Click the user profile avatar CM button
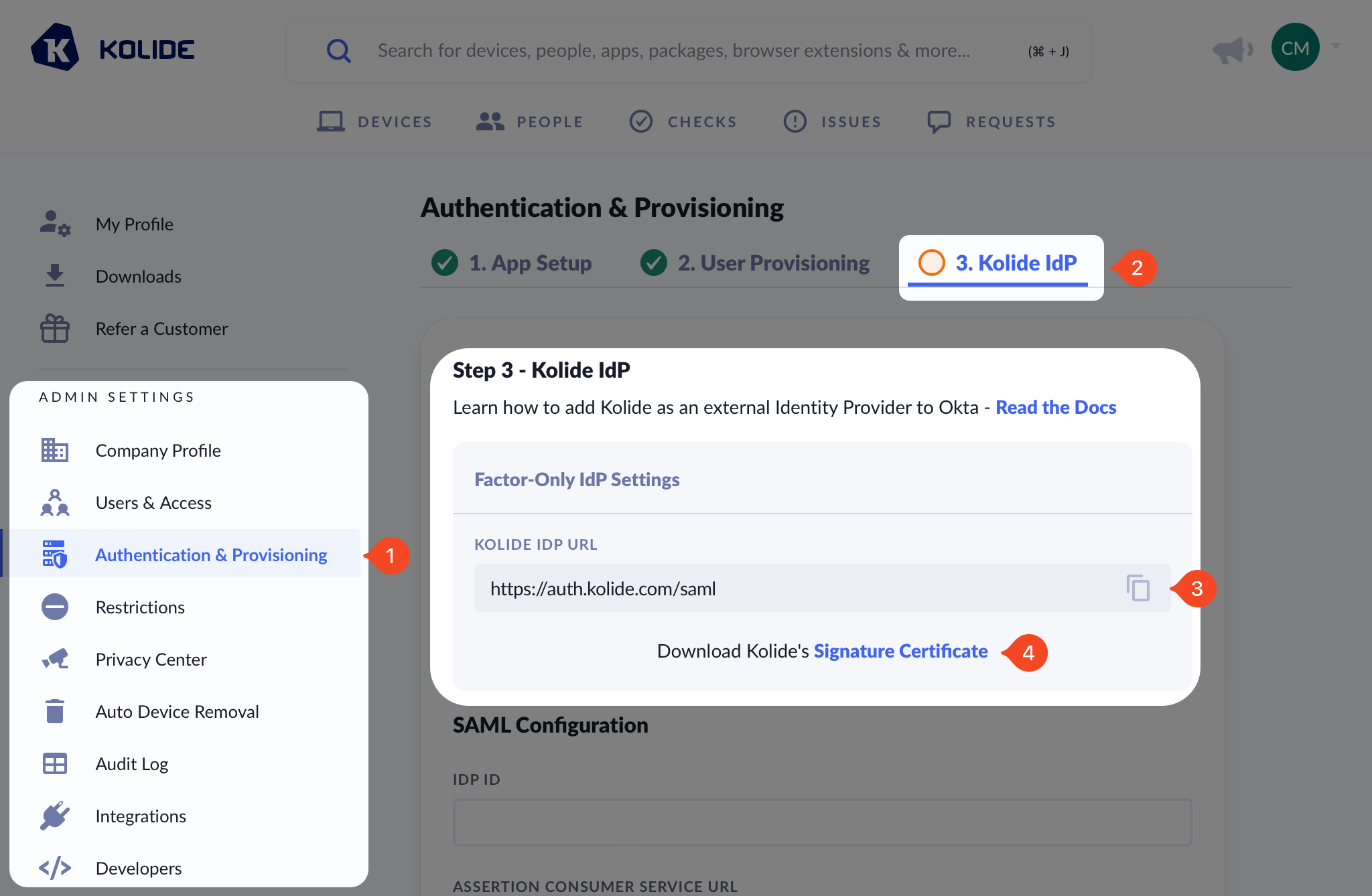 coord(1296,47)
